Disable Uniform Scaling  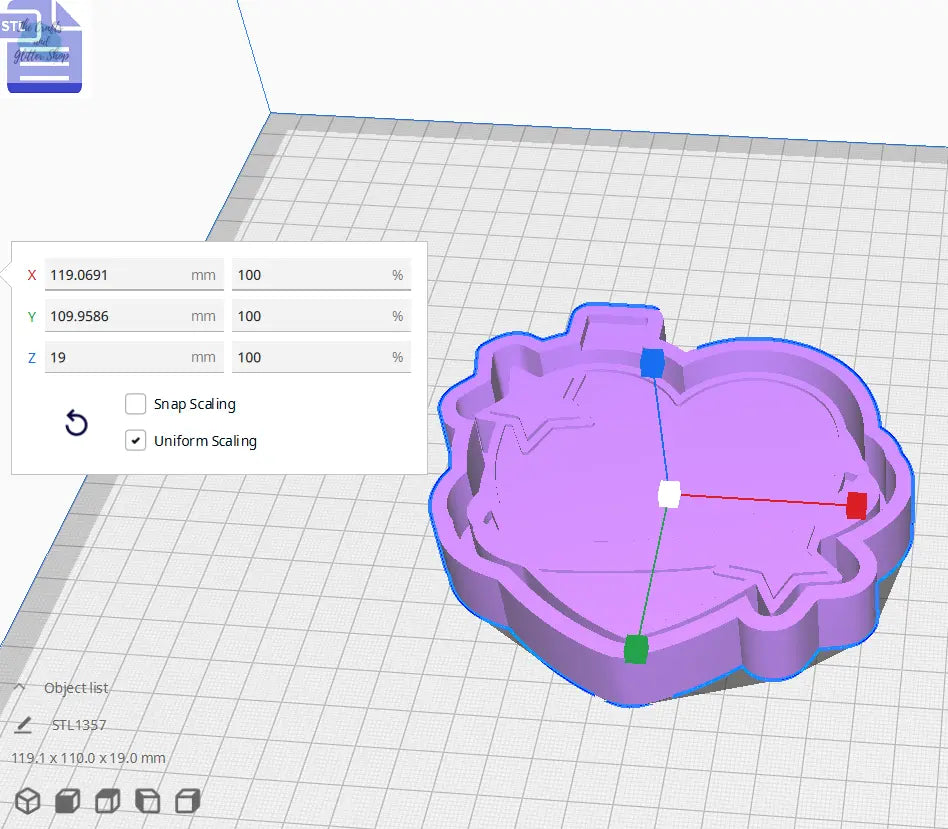point(136,440)
